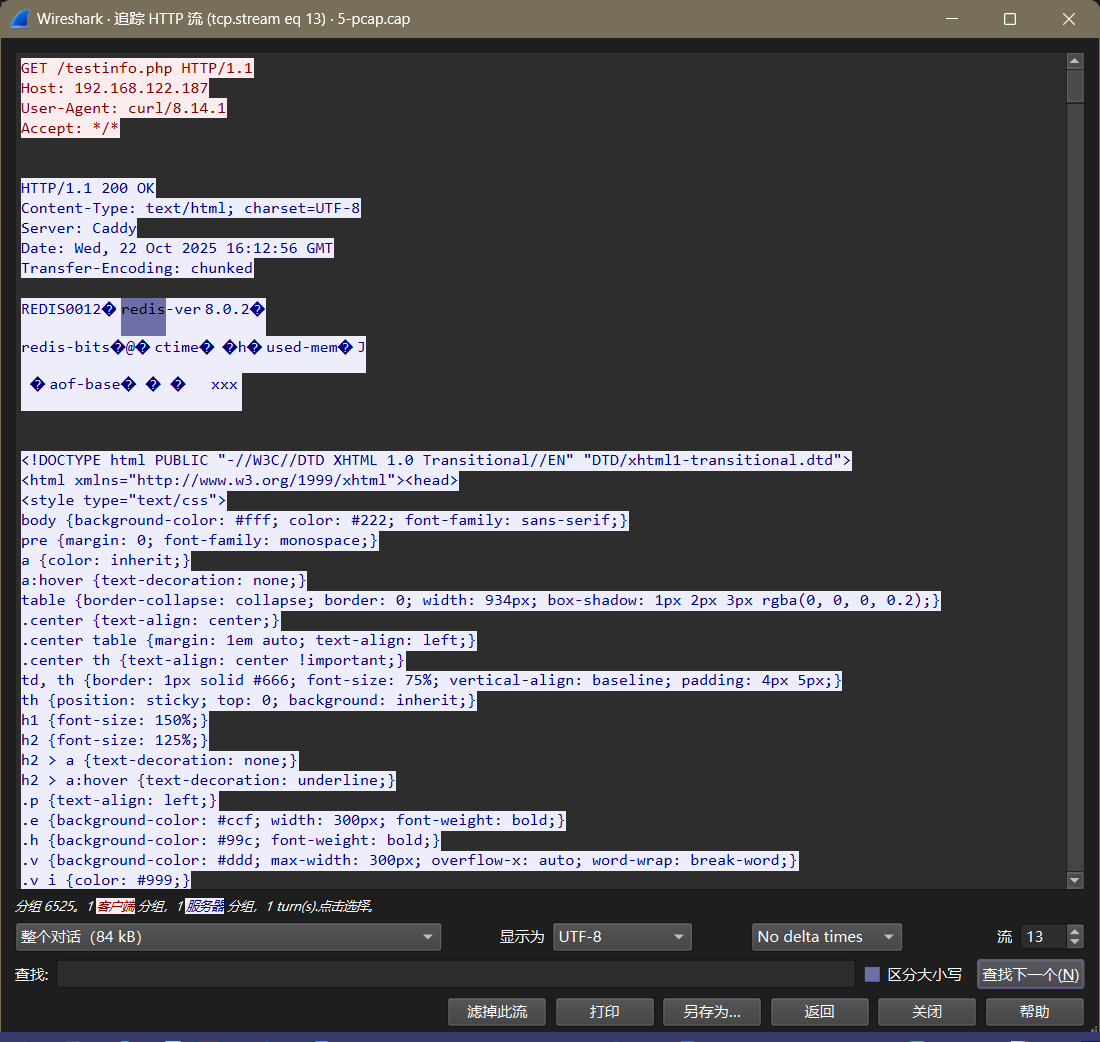Click the Content-Type: text/html header line

191,208
